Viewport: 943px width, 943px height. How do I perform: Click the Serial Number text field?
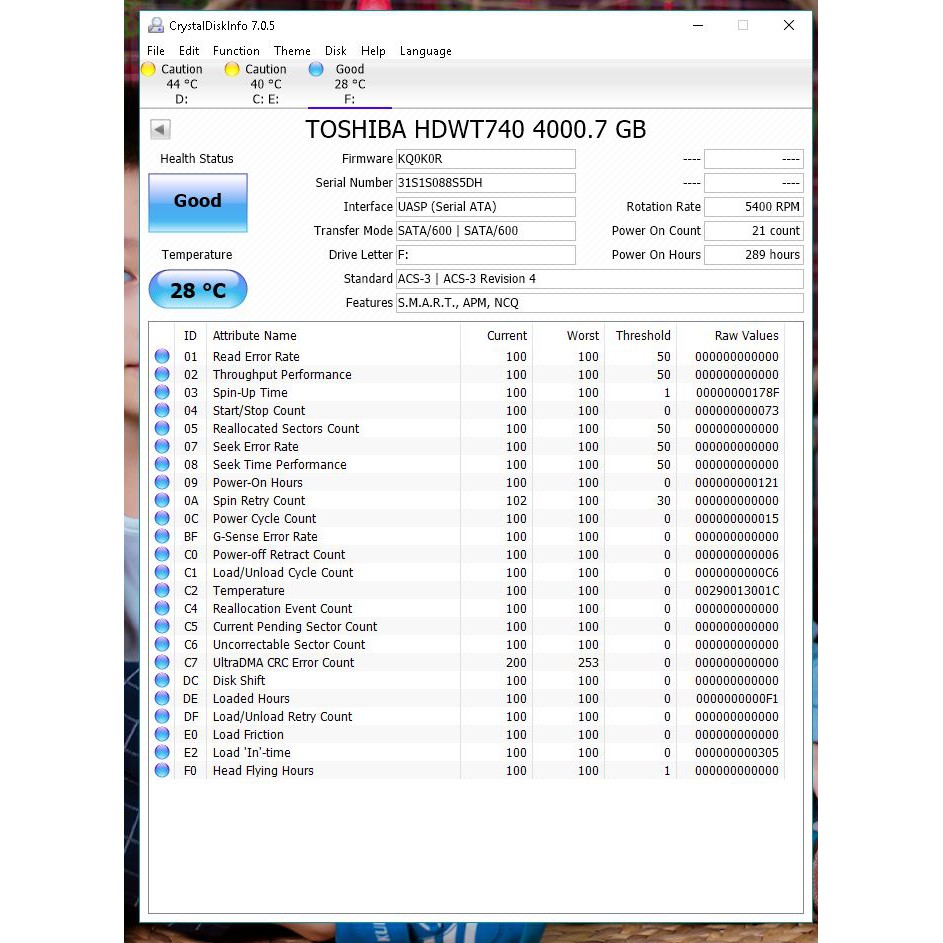point(486,183)
